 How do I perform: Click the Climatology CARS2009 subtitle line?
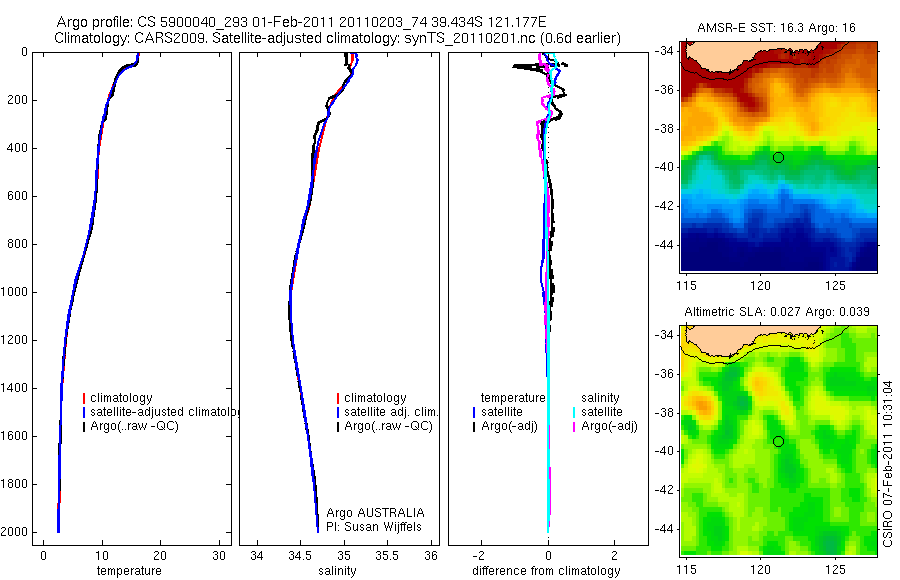point(338,38)
